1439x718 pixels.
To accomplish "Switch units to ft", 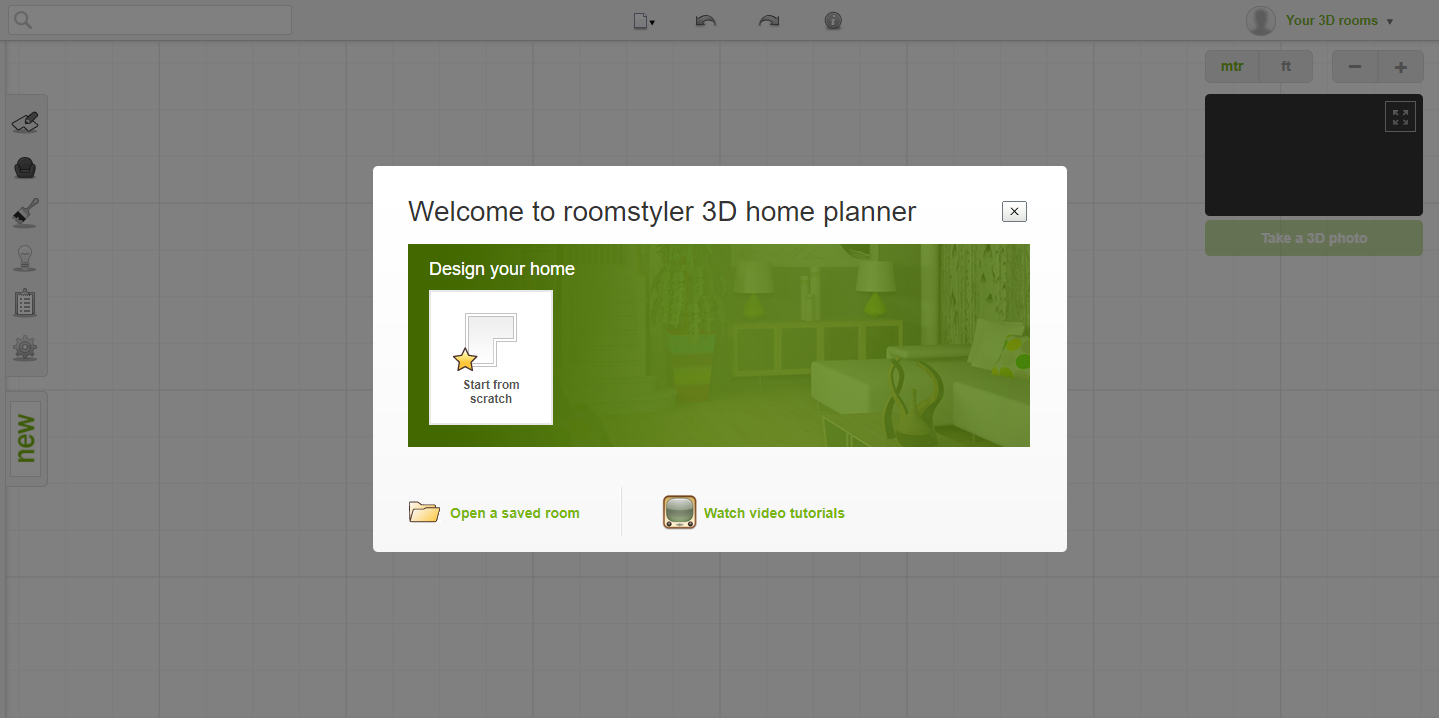I will coord(1286,67).
